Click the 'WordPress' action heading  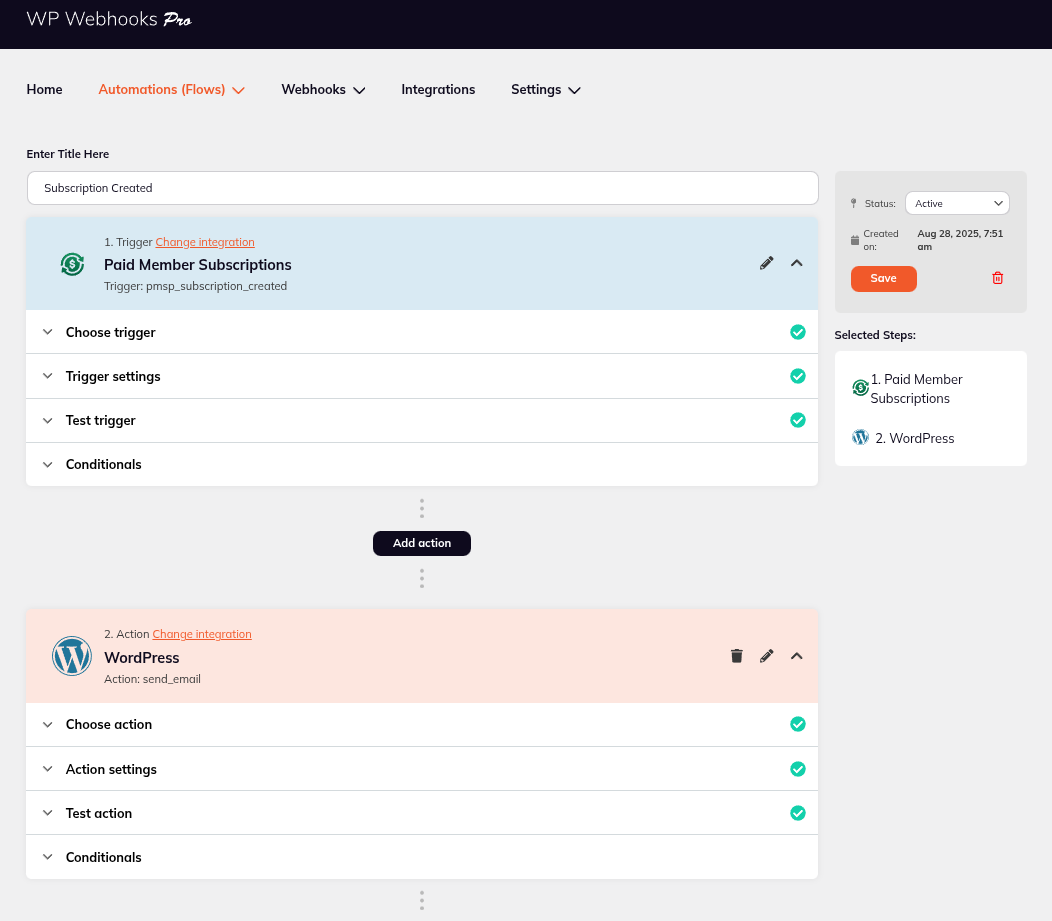coord(142,657)
